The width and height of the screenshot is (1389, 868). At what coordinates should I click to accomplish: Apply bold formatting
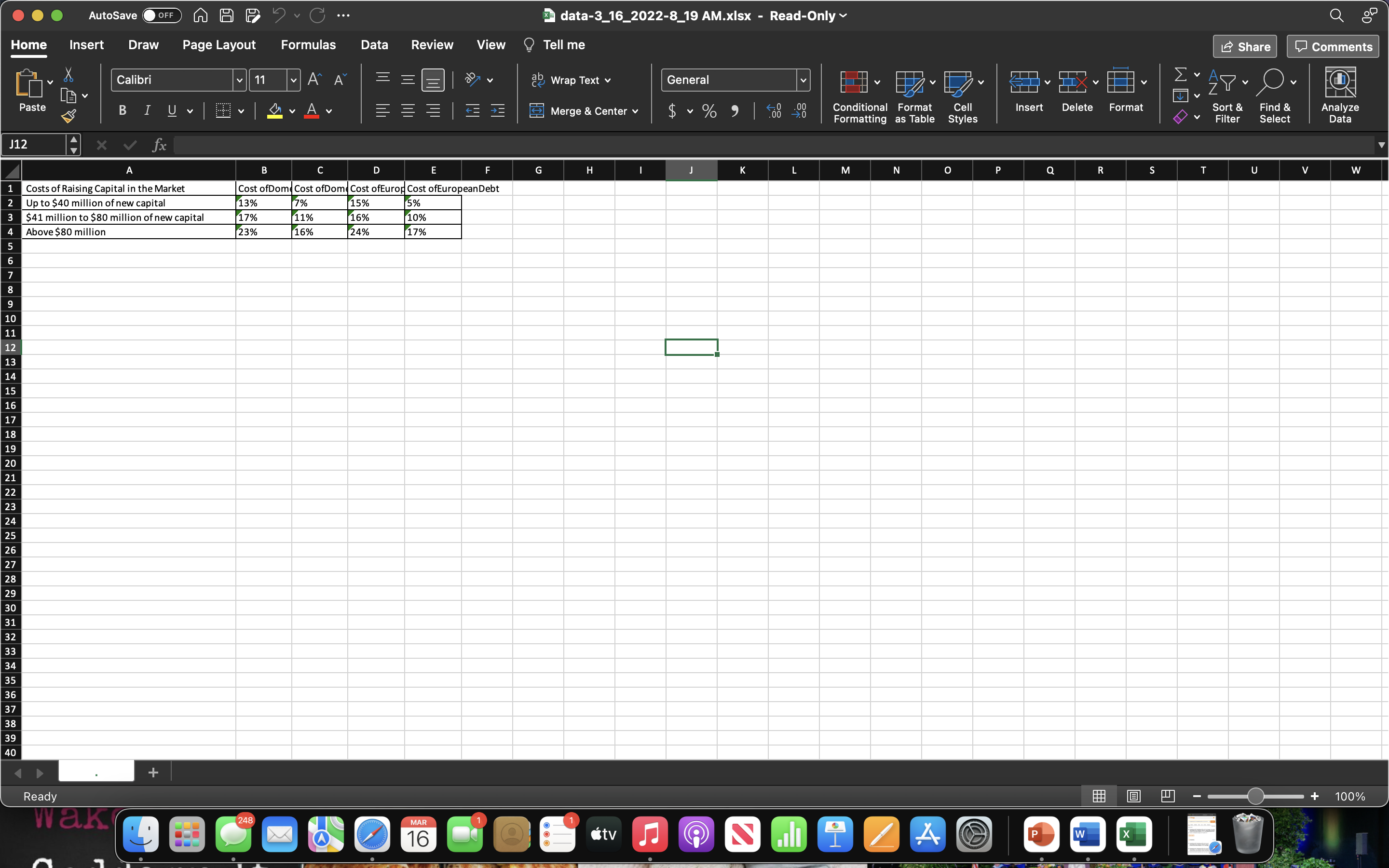coord(122,110)
